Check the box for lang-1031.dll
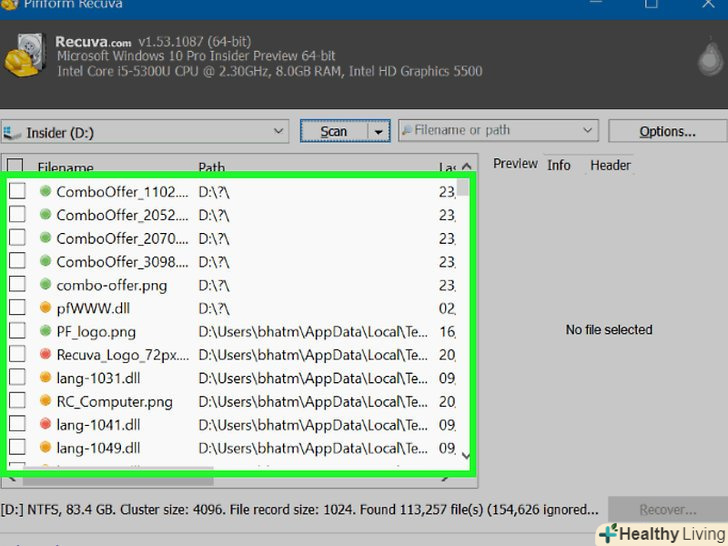The width and height of the screenshot is (728, 546). point(17,377)
